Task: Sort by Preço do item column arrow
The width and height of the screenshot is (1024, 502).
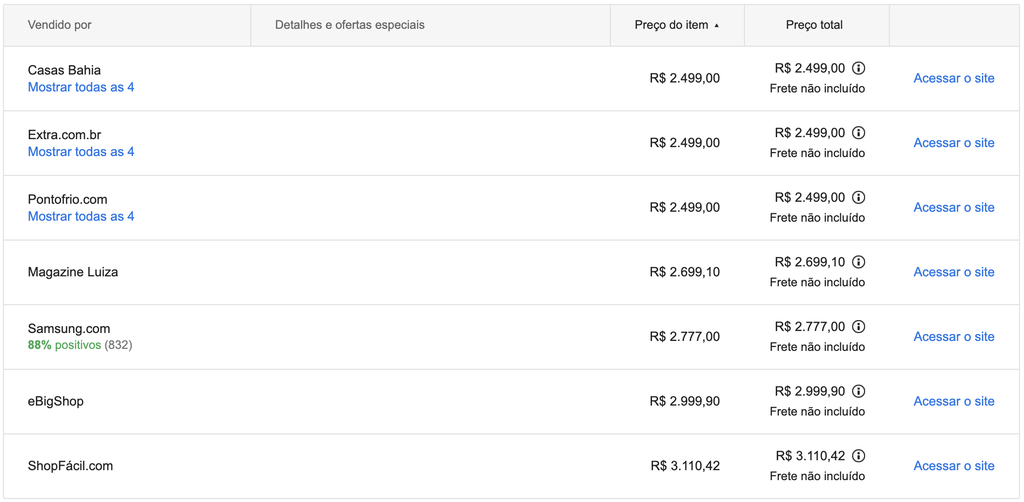Action: (716, 25)
